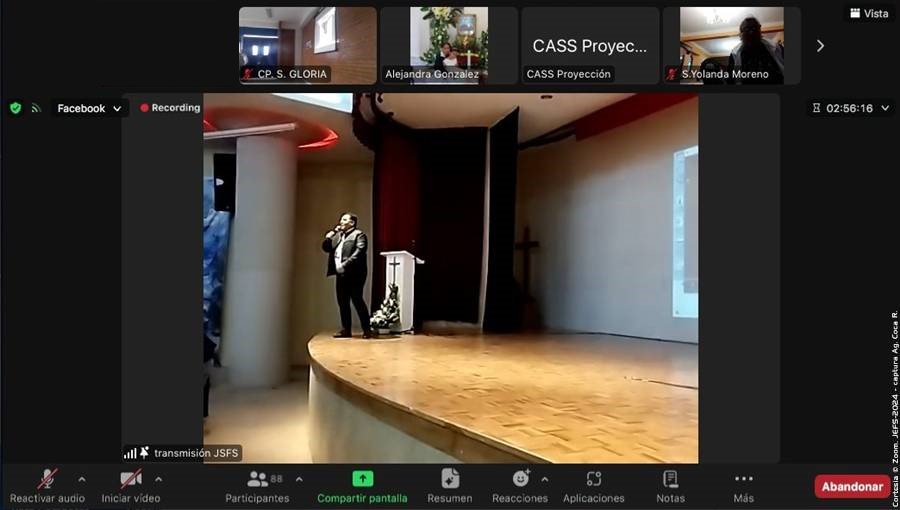900x510 pixels.
Task: Select Alejandra Gonzalez participant thumbnail
Action: (449, 46)
